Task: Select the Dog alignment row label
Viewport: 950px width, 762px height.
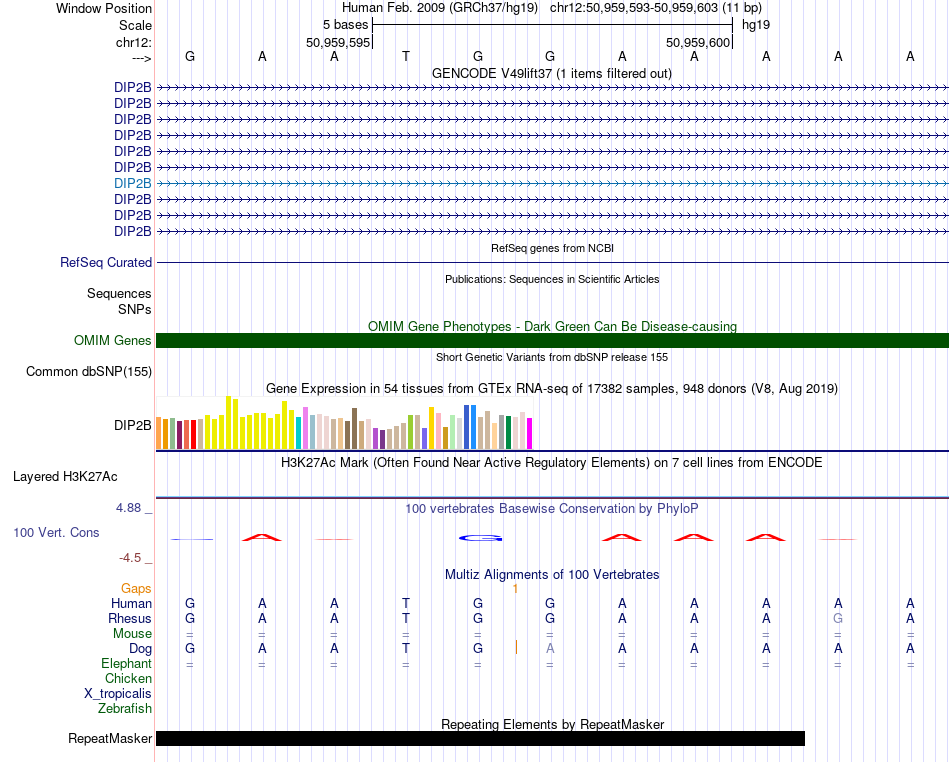Action: pos(140,649)
